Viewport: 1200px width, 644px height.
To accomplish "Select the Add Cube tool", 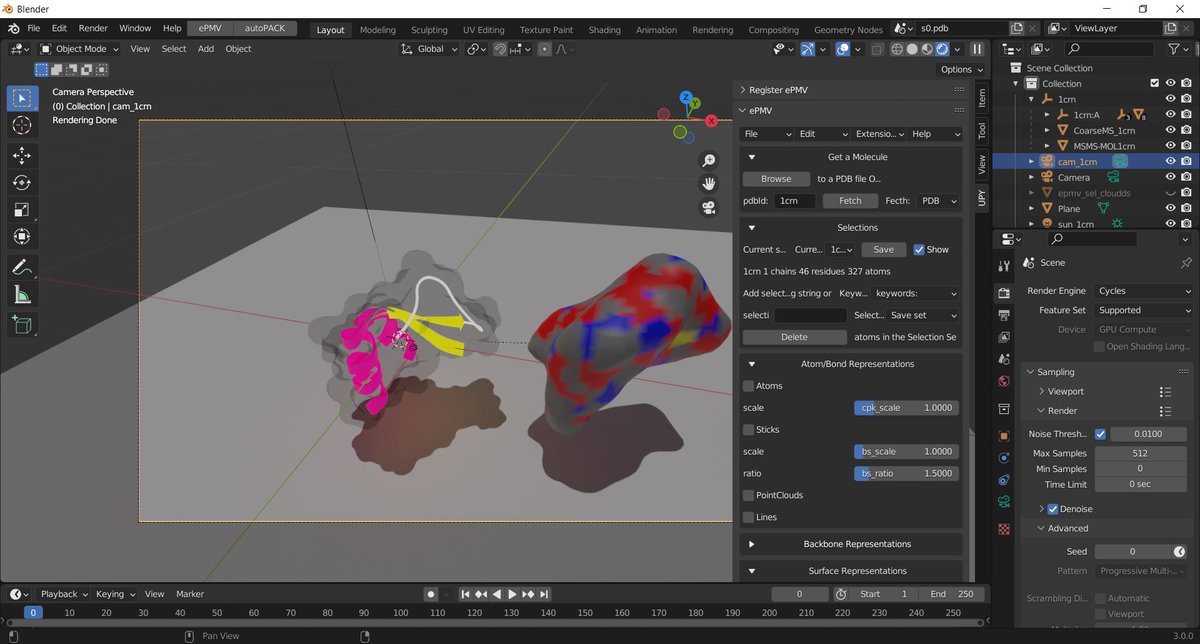I will (x=22, y=324).
